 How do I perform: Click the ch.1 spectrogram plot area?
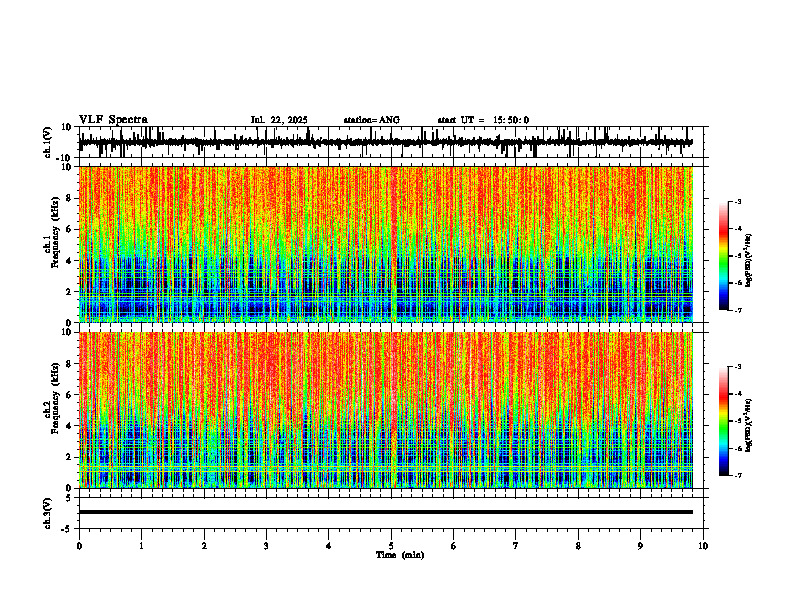[386, 244]
